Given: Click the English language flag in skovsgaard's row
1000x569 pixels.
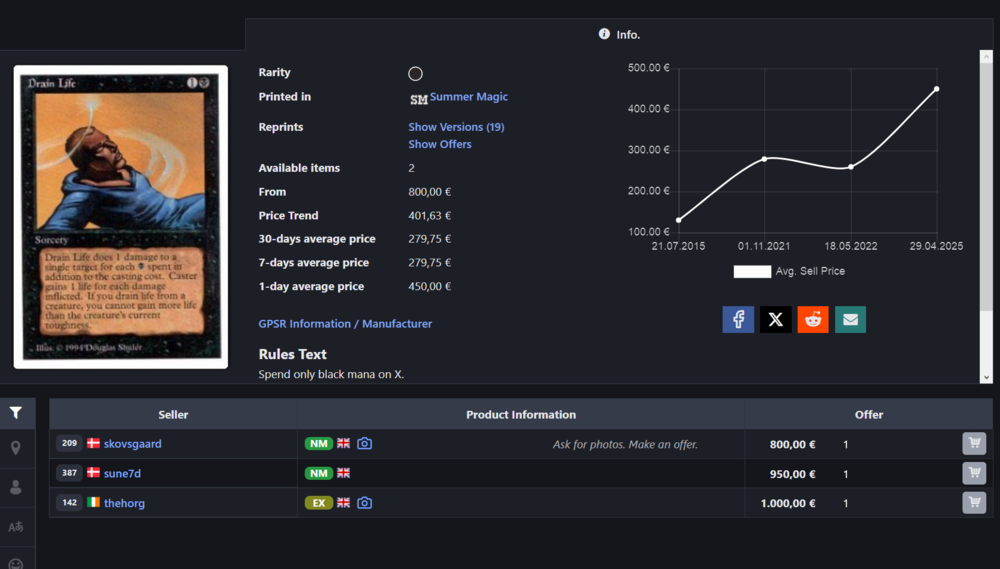Looking at the screenshot, I should pos(344,443).
